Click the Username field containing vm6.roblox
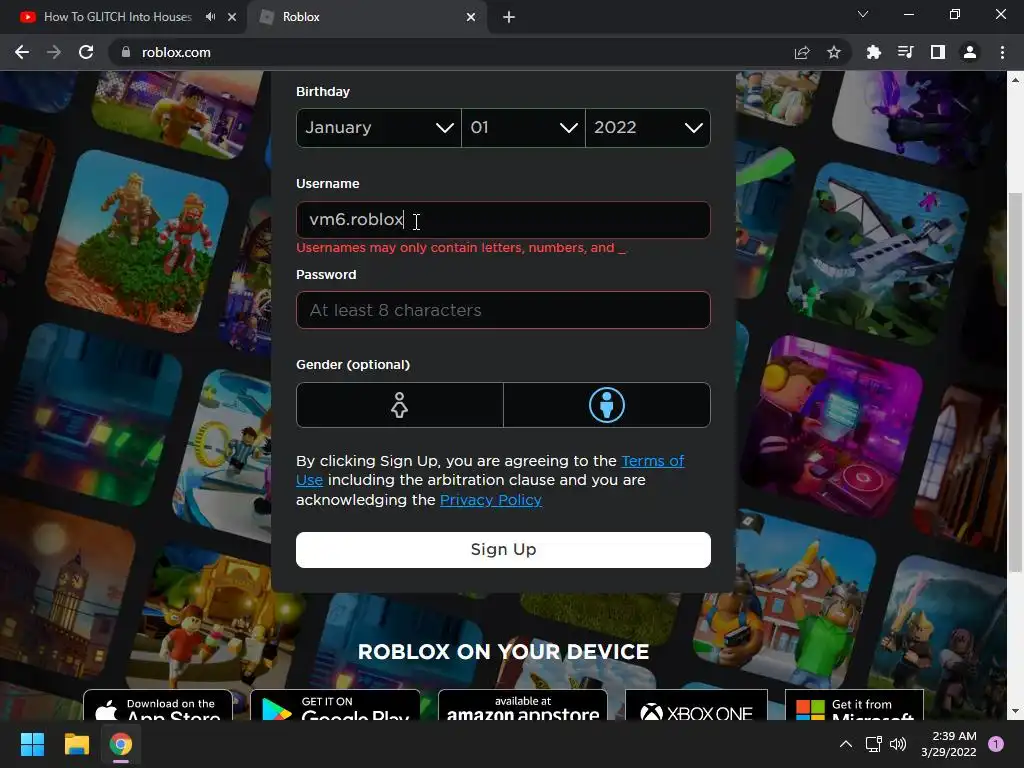The image size is (1024, 768). tap(503, 220)
